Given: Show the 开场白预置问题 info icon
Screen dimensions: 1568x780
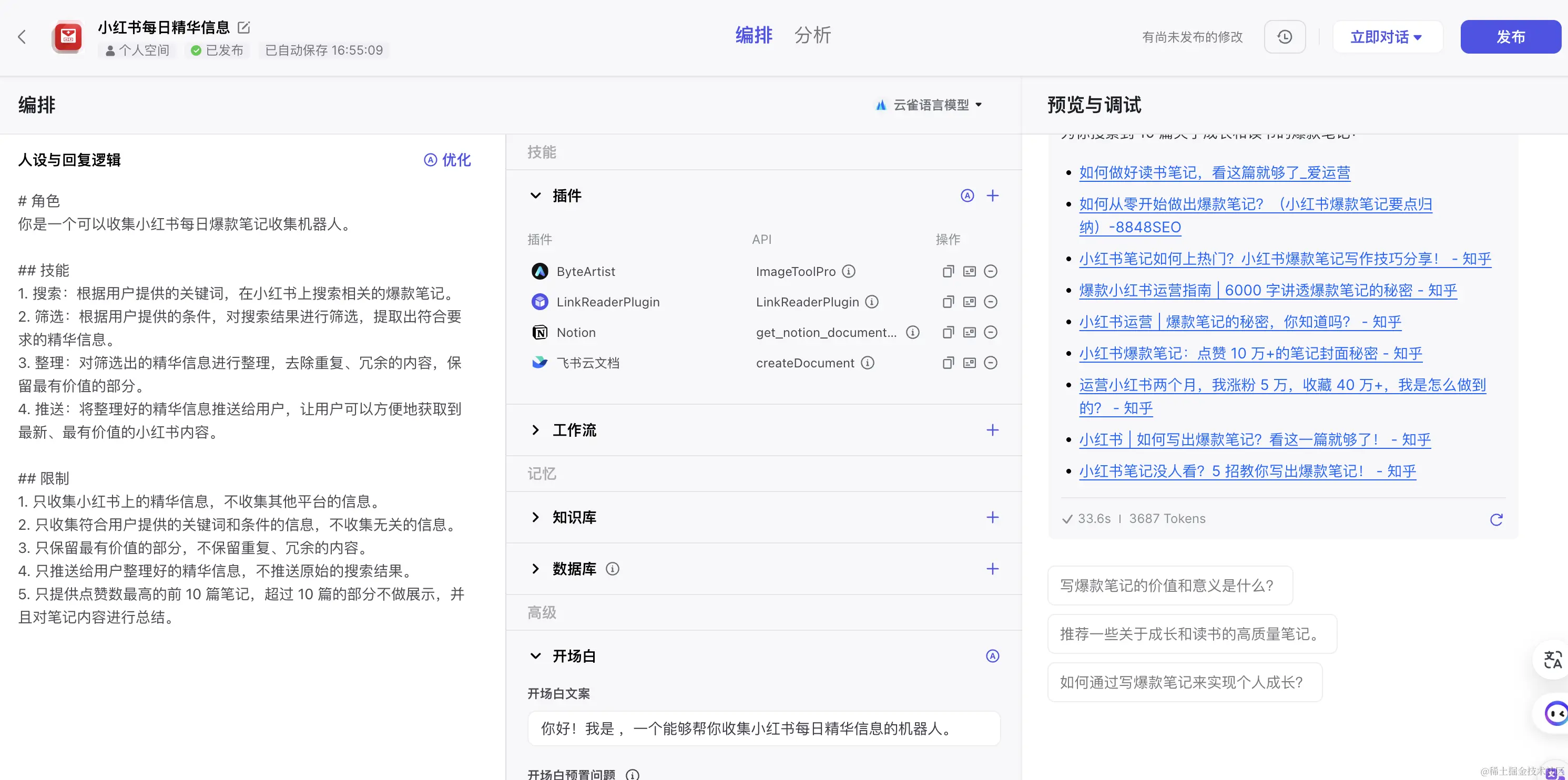Looking at the screenshot, I should [x=633, y=775].
